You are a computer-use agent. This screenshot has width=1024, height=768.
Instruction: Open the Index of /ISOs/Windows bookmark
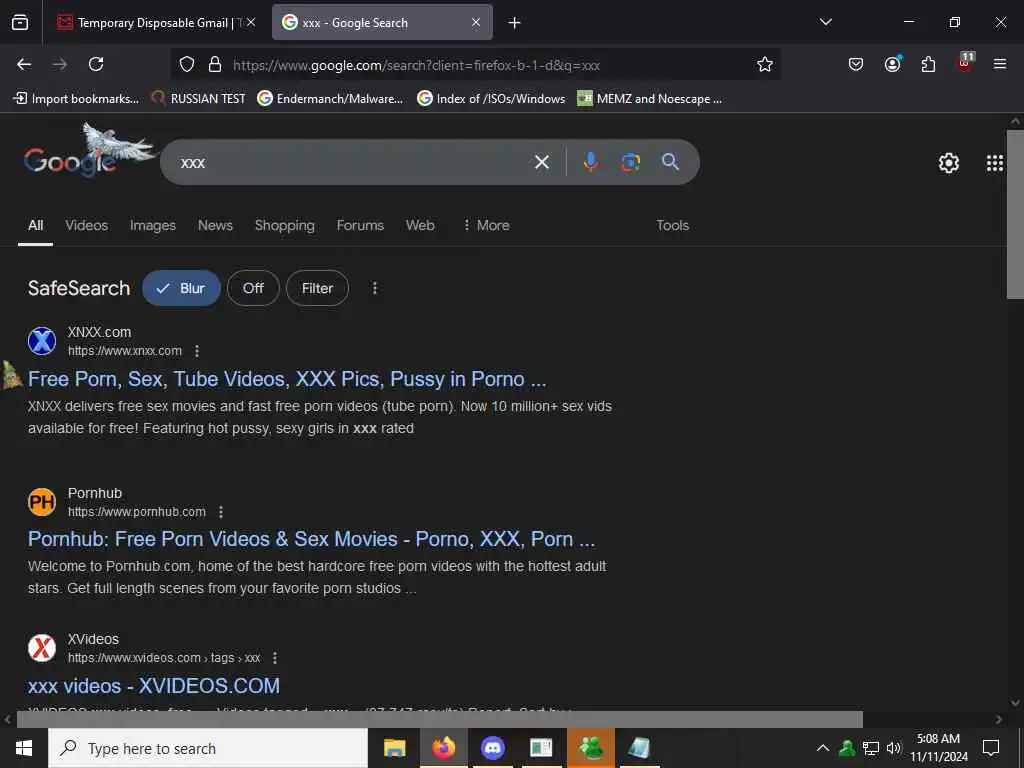pyautogui.click(x=491, y=99)
